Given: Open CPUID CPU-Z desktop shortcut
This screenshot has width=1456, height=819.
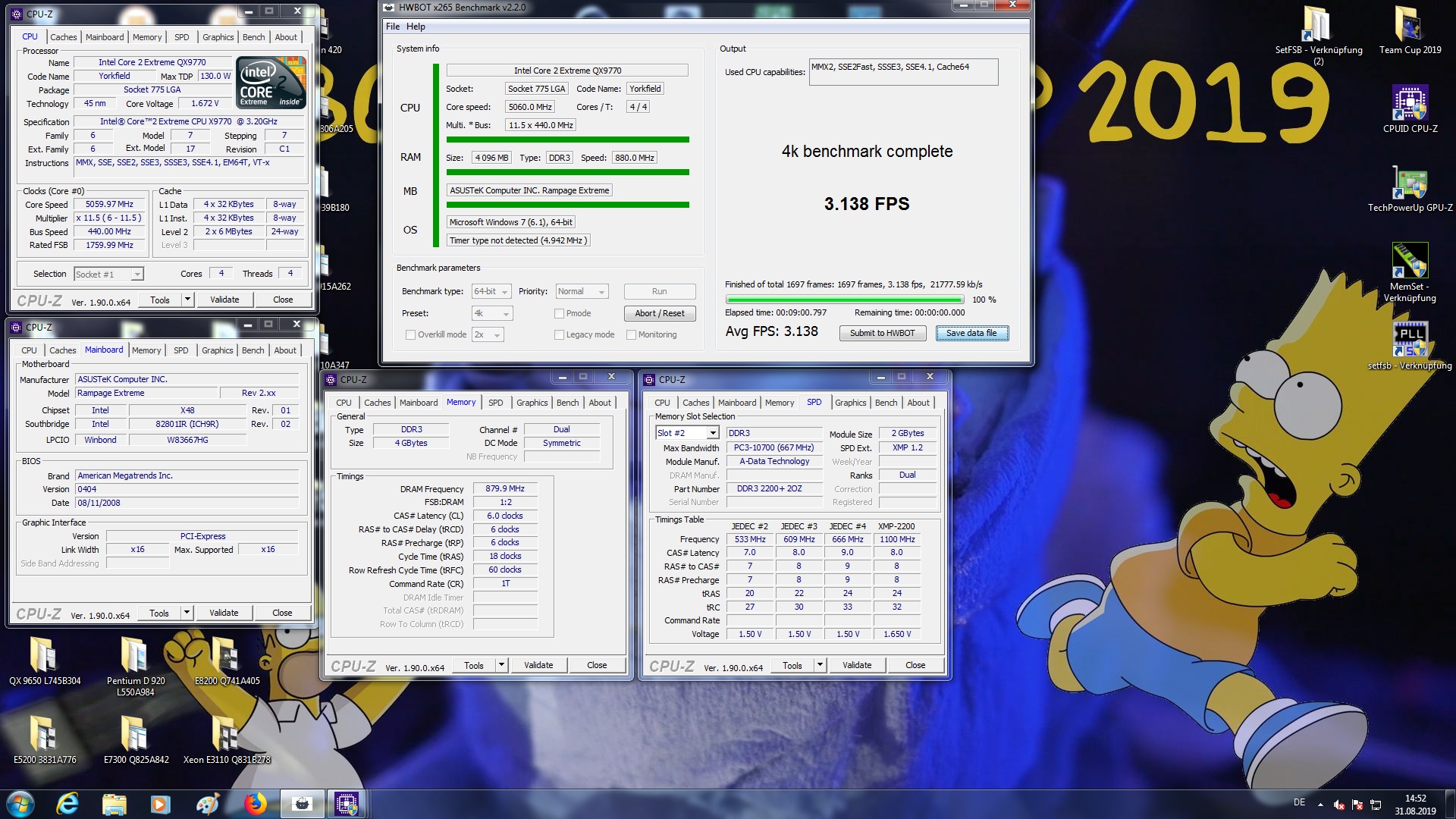Looking at the screenshot, I should (x=1410, y=108).
